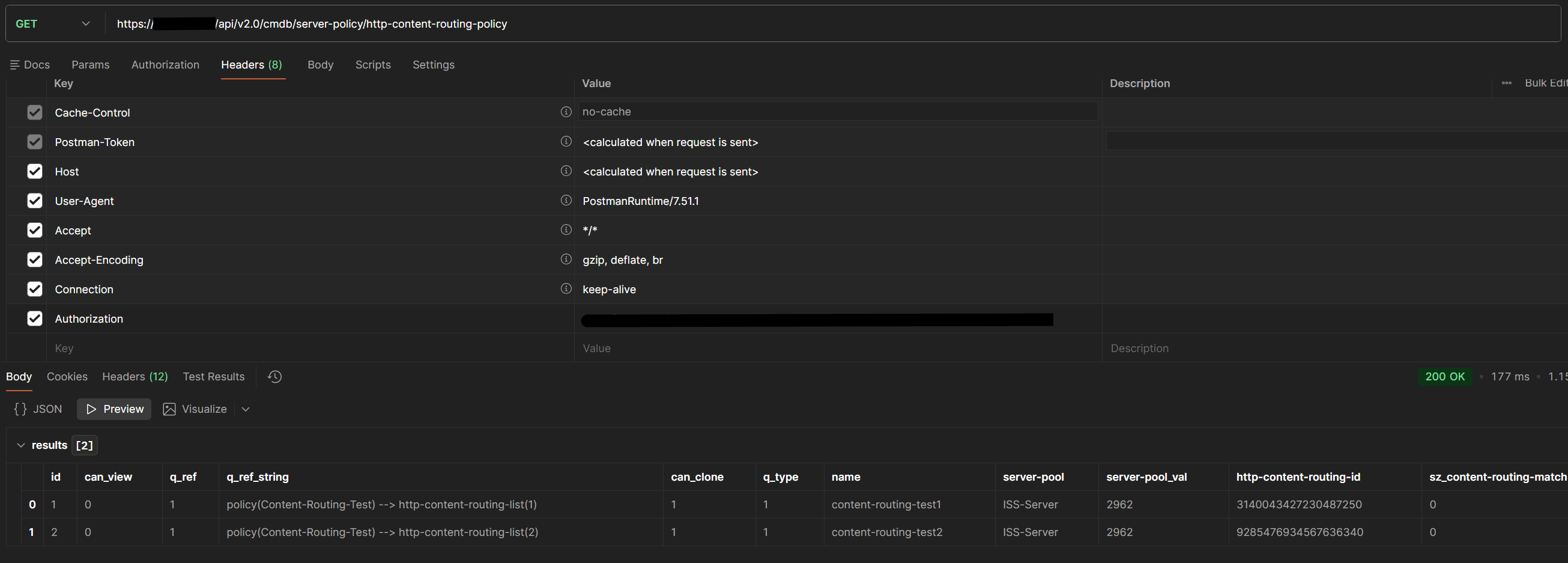Image resolution: width=1568 pixels, height=563 pixels.
Task: Click the 200 OK status badge
Action: pyautogui.click(x=1445, y=377)
